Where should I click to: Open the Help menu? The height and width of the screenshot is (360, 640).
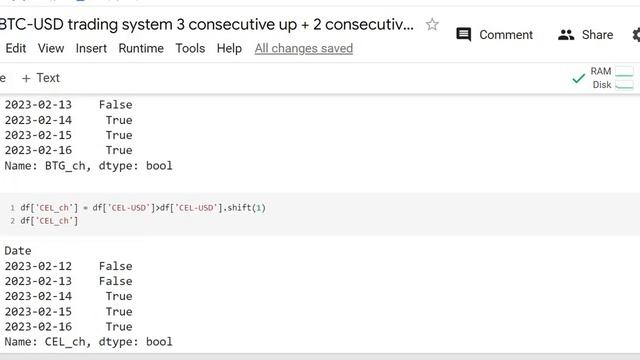pos(229,49)
